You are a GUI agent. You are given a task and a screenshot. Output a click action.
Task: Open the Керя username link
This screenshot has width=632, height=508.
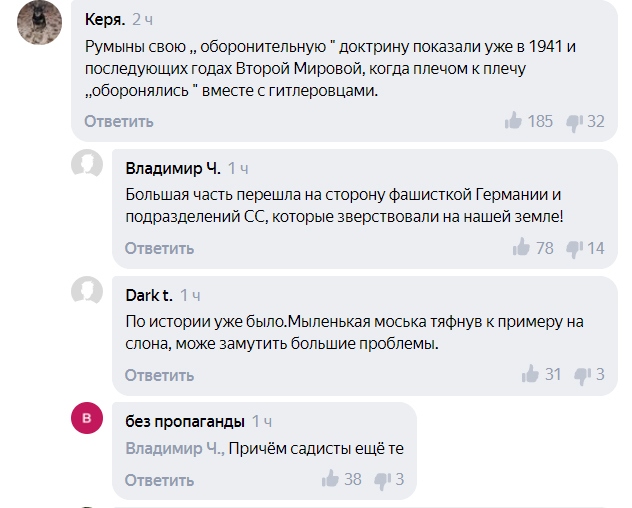(104, 19)
